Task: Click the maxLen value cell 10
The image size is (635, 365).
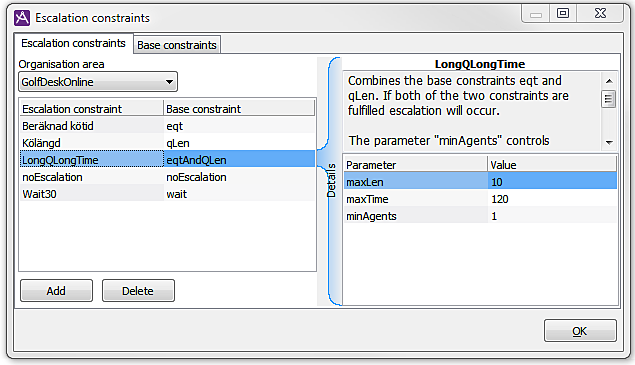Action: coord(552,182)
